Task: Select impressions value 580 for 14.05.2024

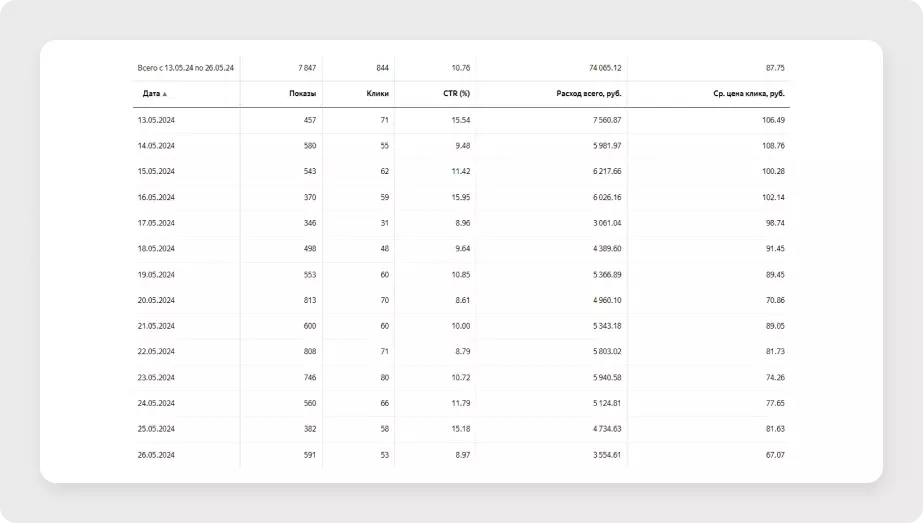Action: (310, 145)
